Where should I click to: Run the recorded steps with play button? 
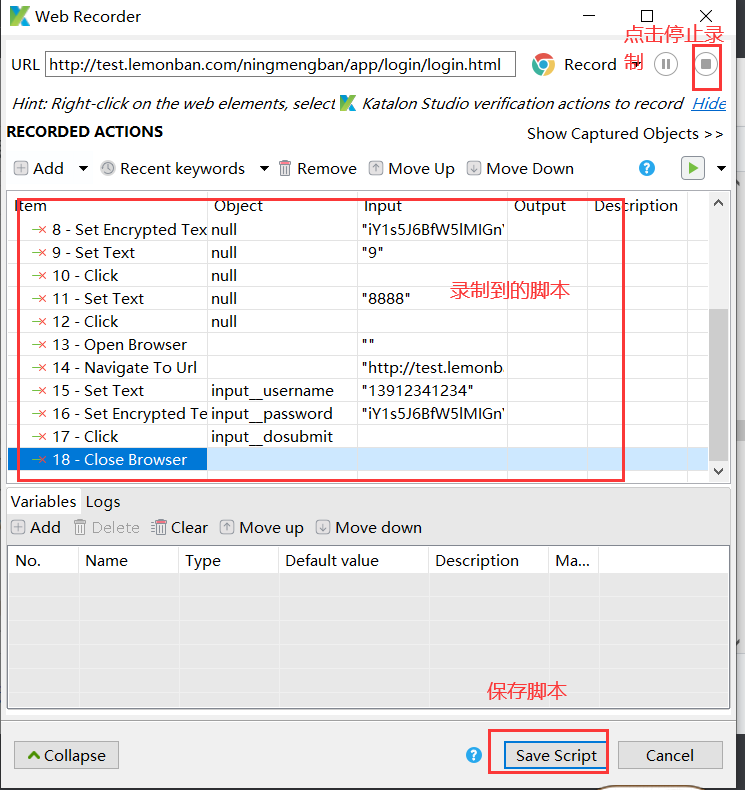point(693,168)
